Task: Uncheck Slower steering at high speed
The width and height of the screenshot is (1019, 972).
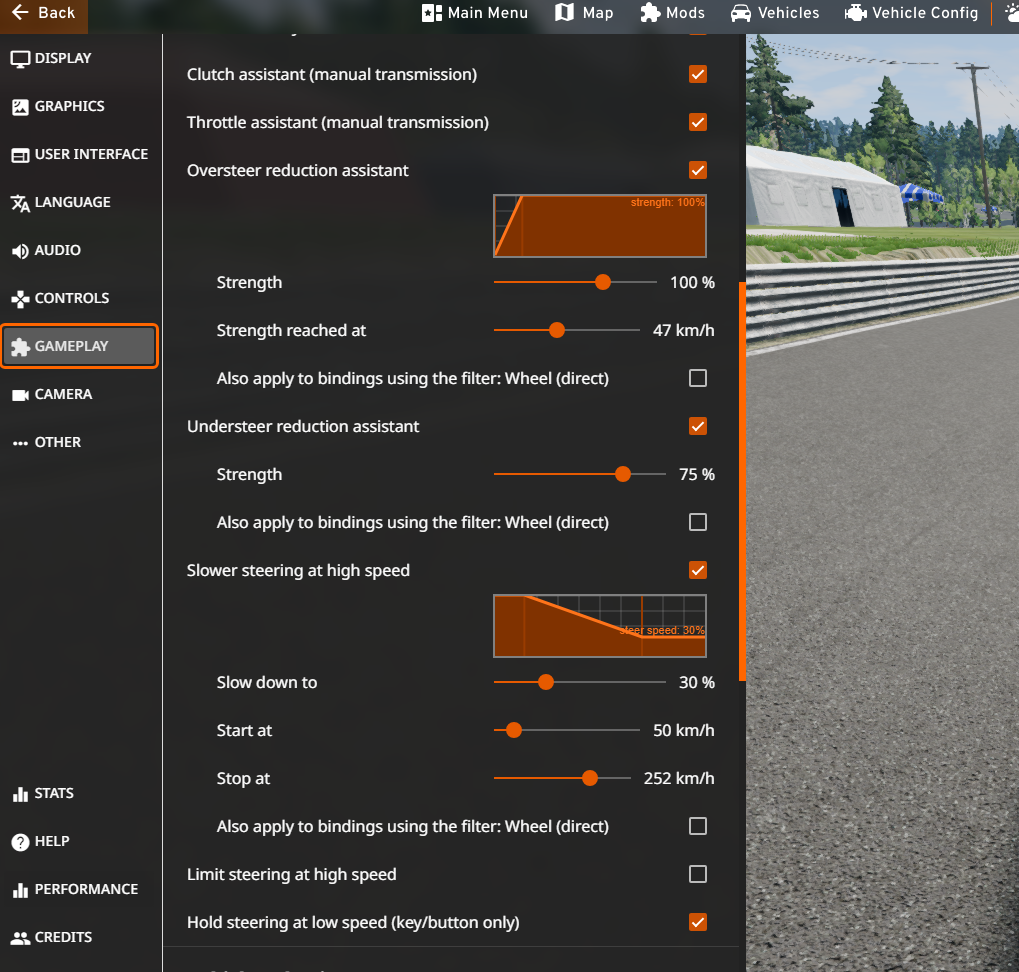Action: (698, 570)
